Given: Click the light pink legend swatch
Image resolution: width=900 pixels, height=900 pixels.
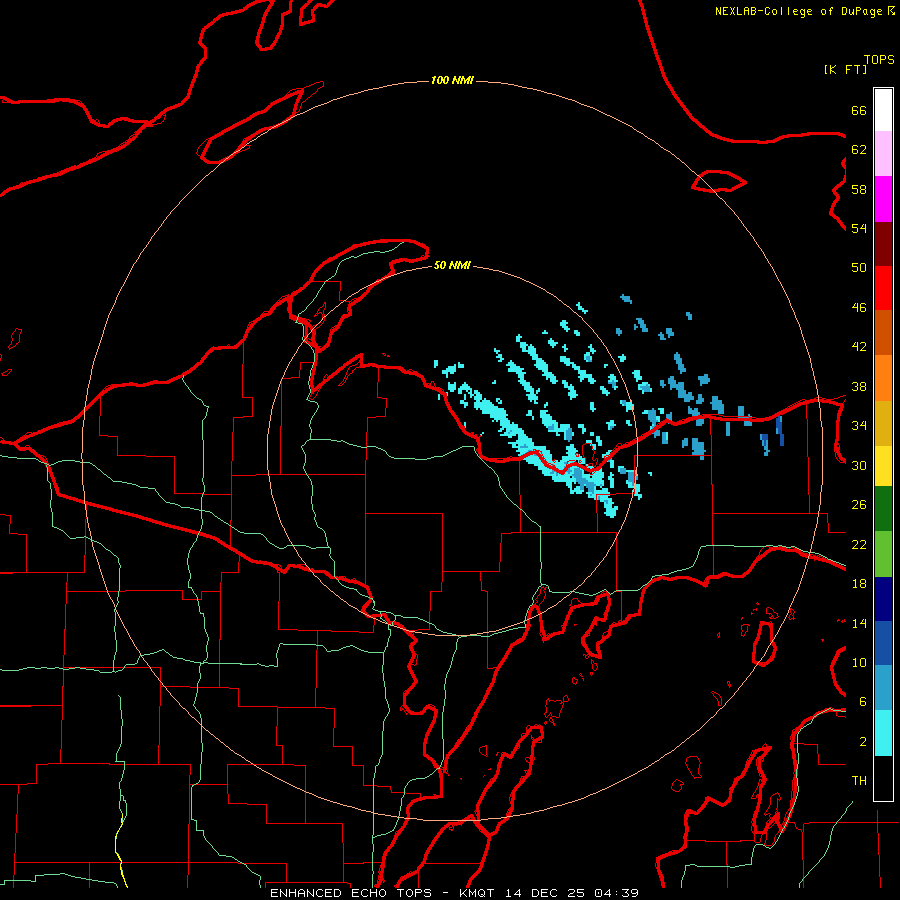Looking at the screenshot, I should point(883,153).
